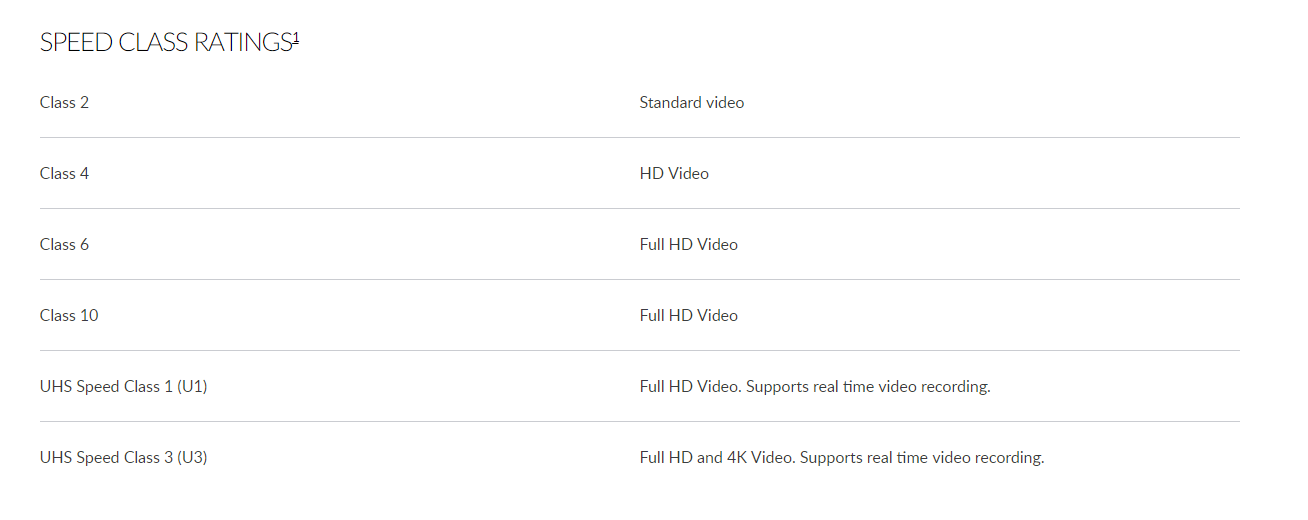Click Full HD Video in Class 10 row

(x=689, y=315)
